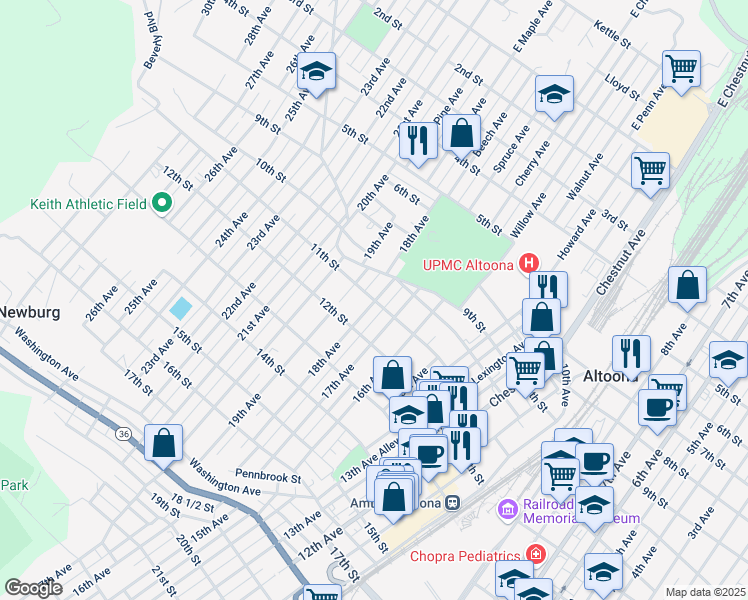This screenshot has width=748, height=600.
Task: Select the coffee cup marker near 8th Ave
Action: [657, 410]
